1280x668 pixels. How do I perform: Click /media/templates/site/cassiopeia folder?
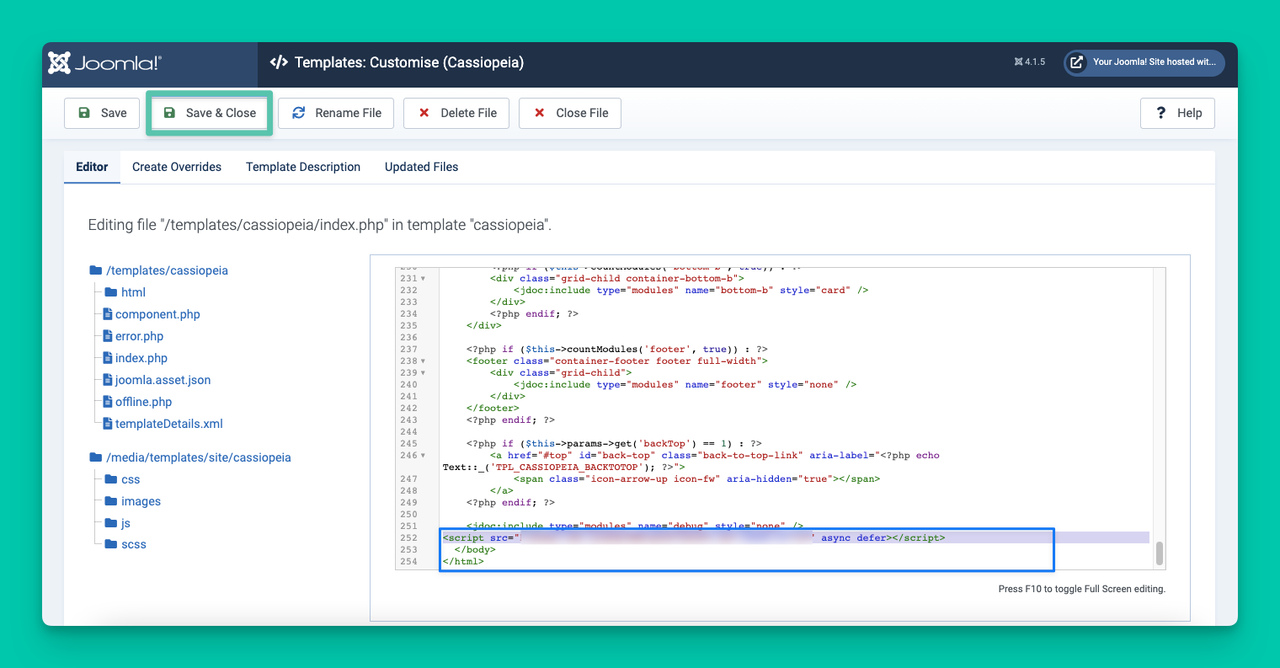pos(198,457)
